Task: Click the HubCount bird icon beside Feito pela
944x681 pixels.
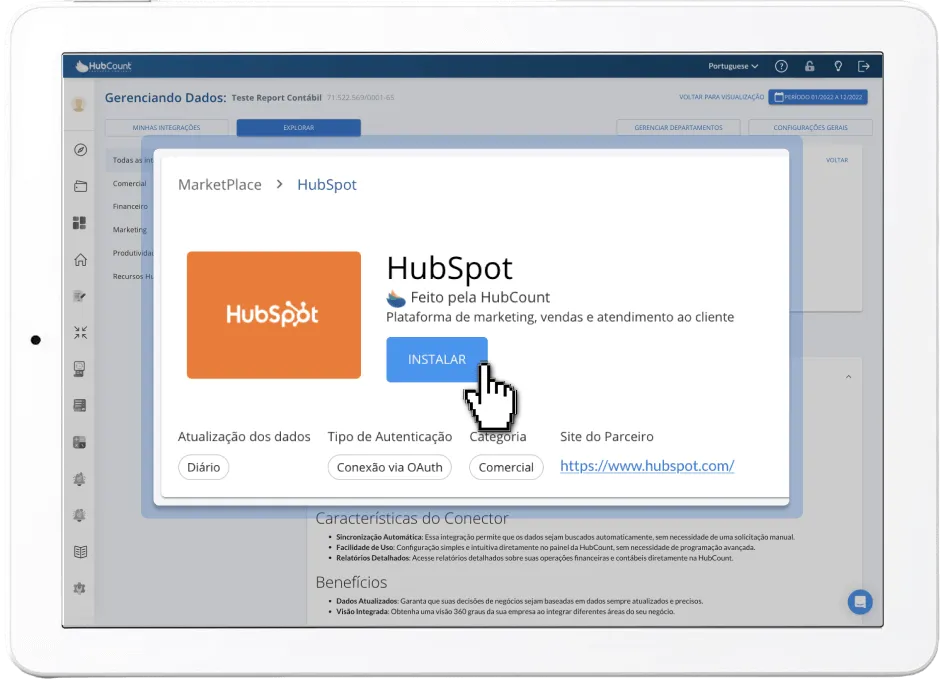Action: [396, 297]
